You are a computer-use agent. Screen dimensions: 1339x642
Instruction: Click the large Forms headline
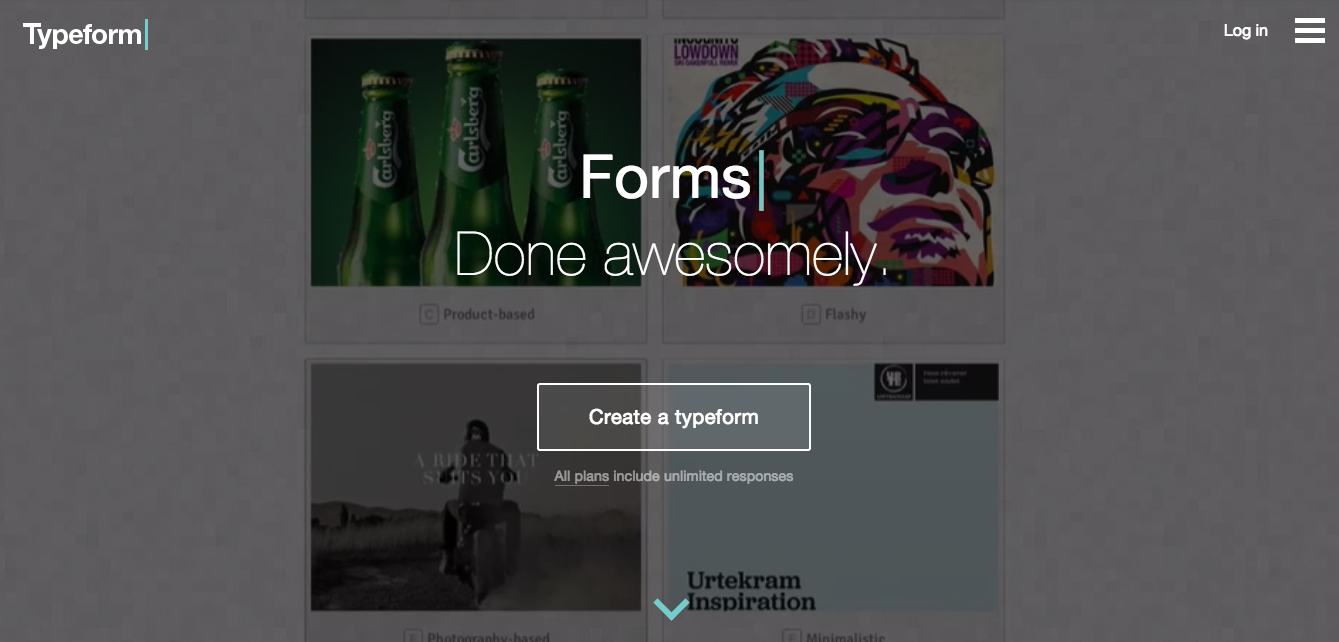(x=665, y=177)
